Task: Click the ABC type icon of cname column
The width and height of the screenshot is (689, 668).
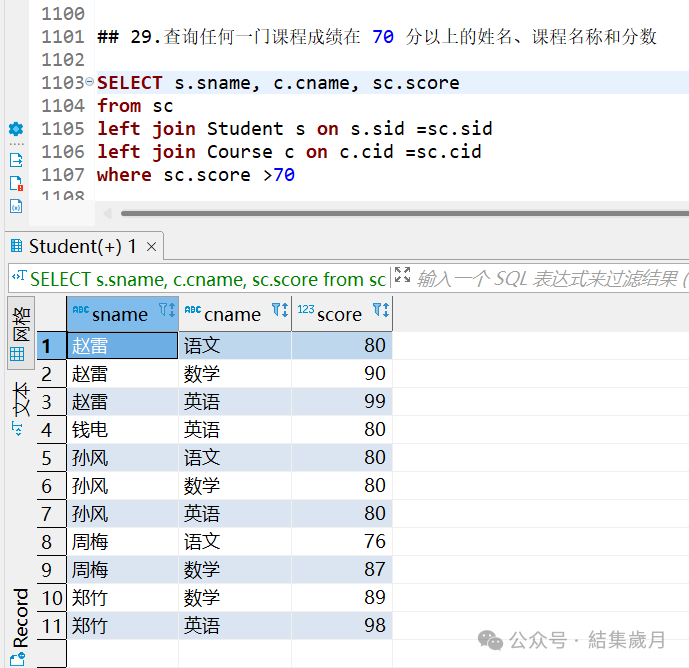Action: click(x=193, y=309)
